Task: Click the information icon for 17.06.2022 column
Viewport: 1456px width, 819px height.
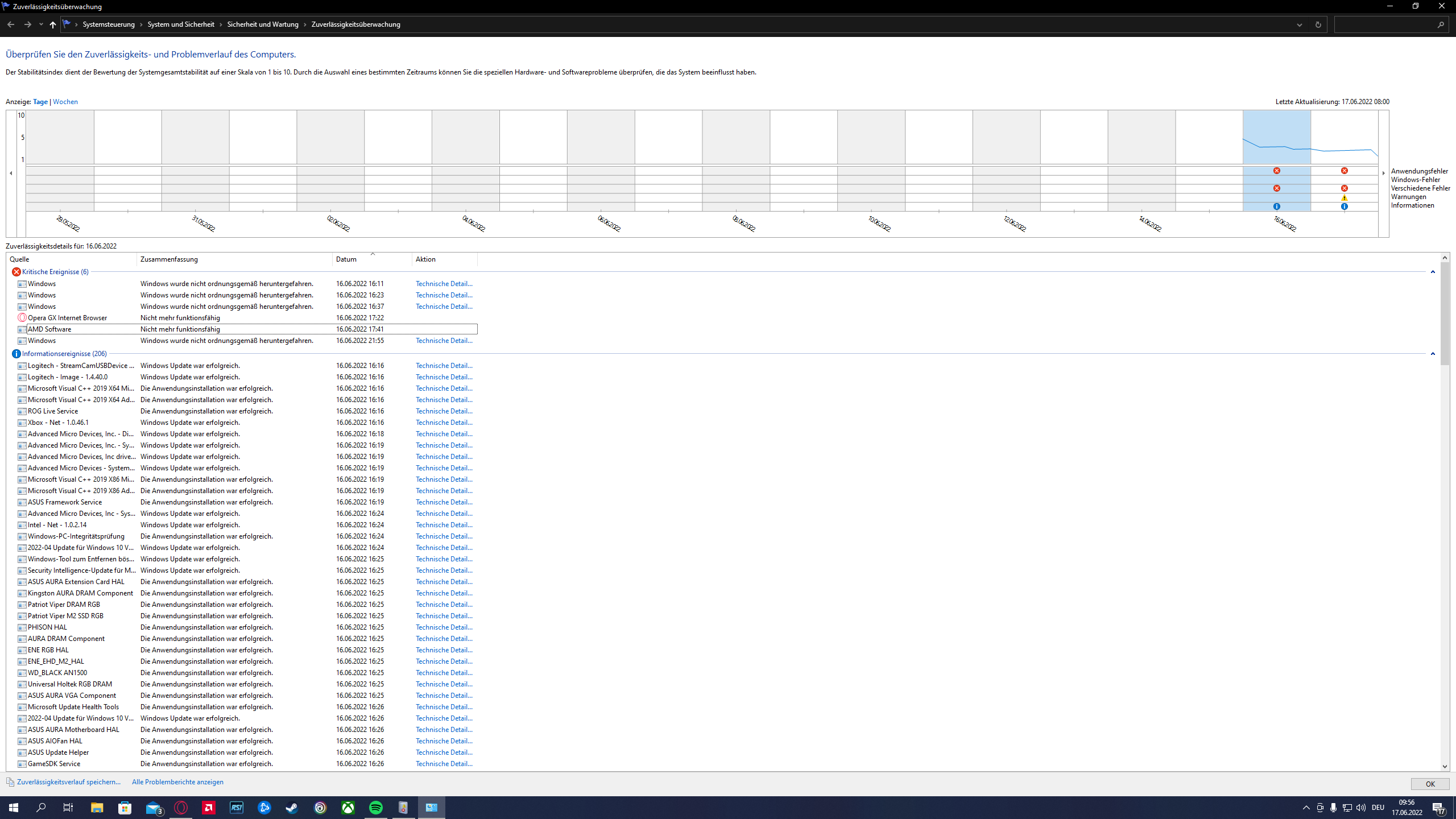Action: coord(1344,206)
